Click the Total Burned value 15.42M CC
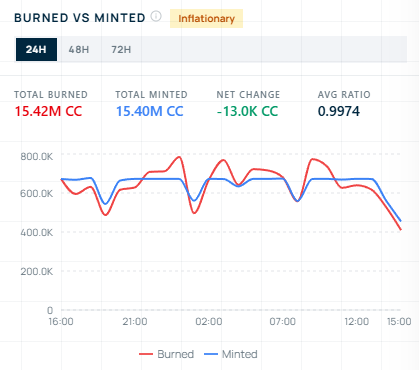Image resolution: width=419 pixels, height=370 pixels. (x=48, y=111)
